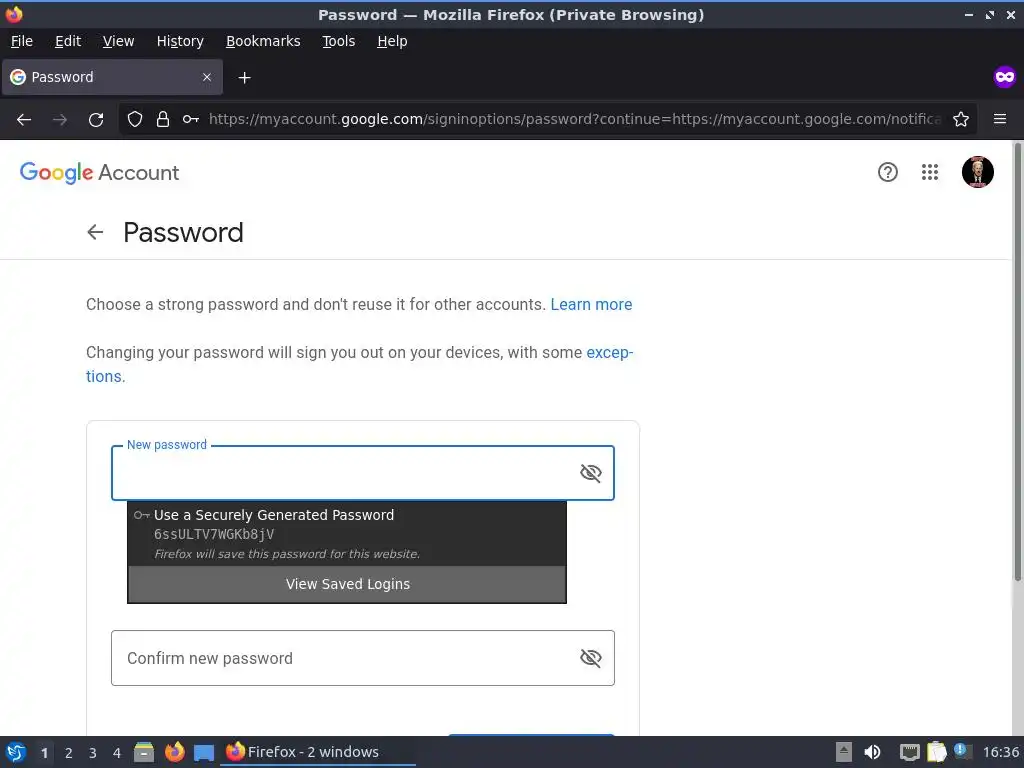This screenshot has width=1024, height=768.
Task: Show the confirm new password text
Action: (x=590, y=658)
